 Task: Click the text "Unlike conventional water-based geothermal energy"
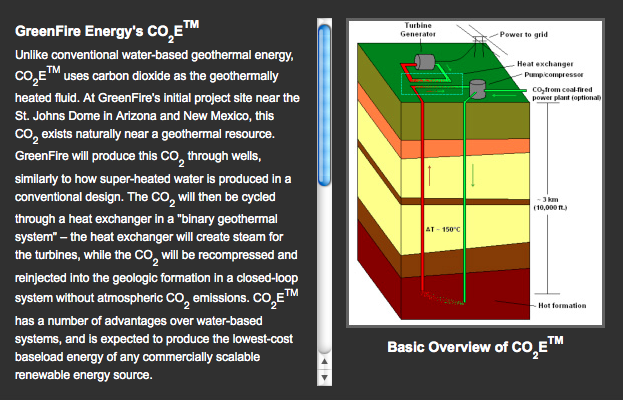click(x=154, y=55)
